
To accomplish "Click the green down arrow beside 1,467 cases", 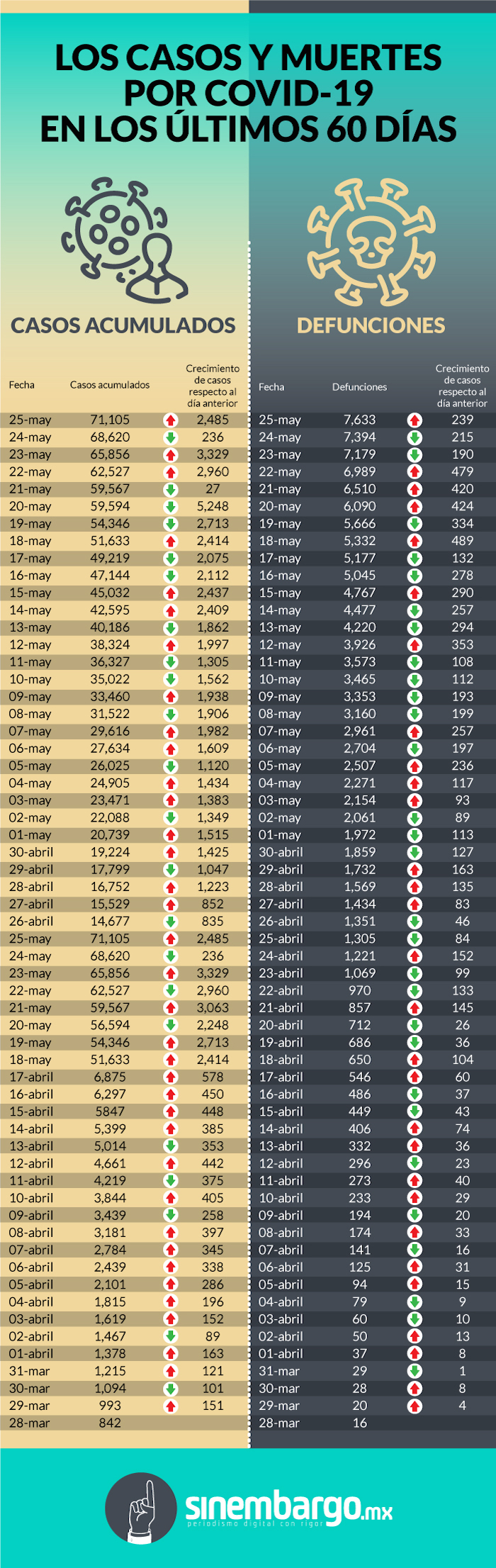I will coord(170,1336).
